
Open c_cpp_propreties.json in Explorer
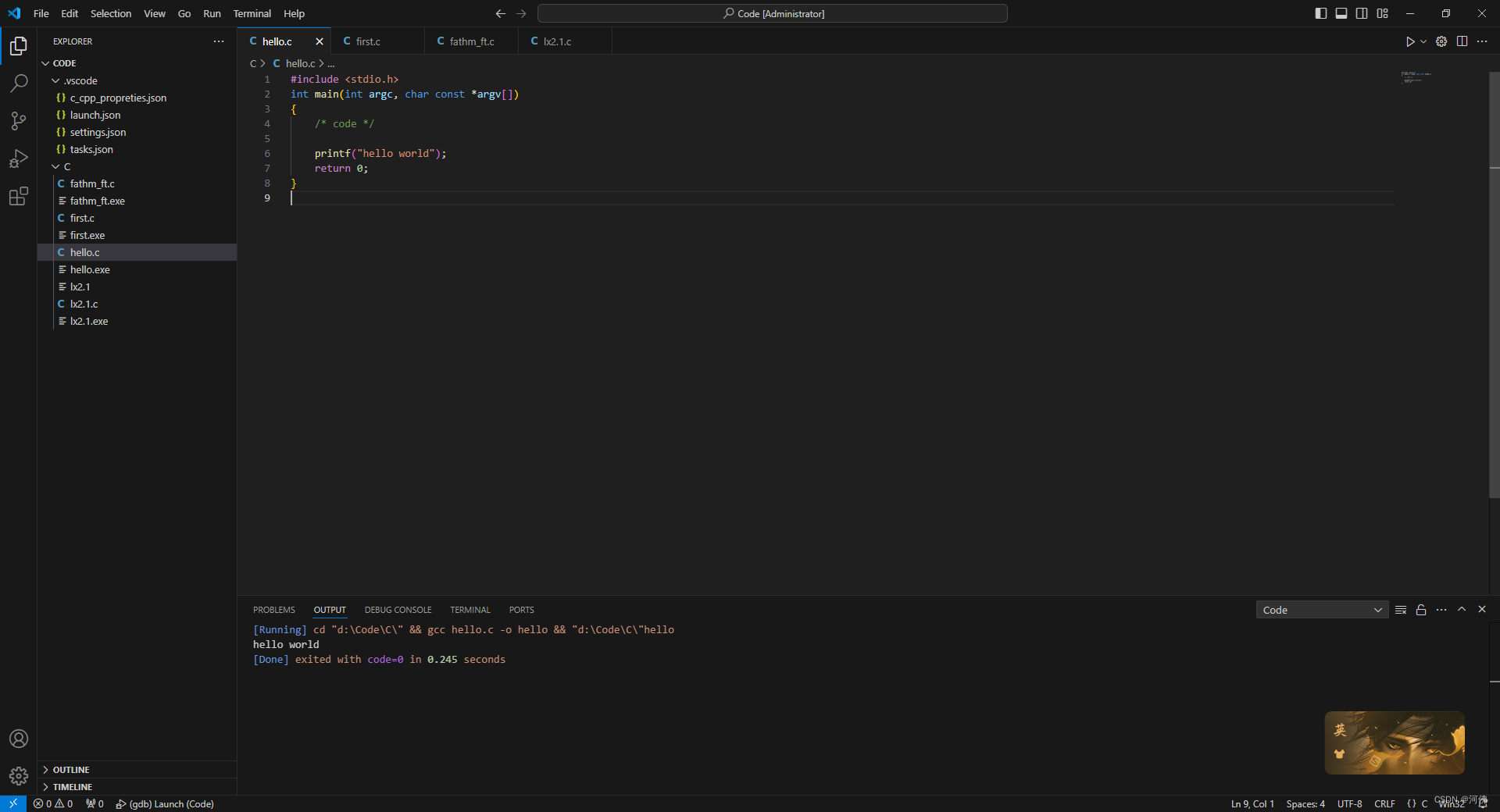pyautogui.click(x=137, y=98)
